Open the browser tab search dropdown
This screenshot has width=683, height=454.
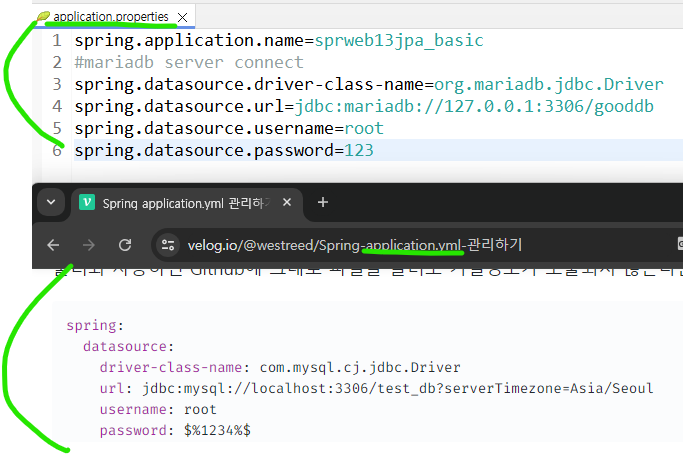(51, 202)
